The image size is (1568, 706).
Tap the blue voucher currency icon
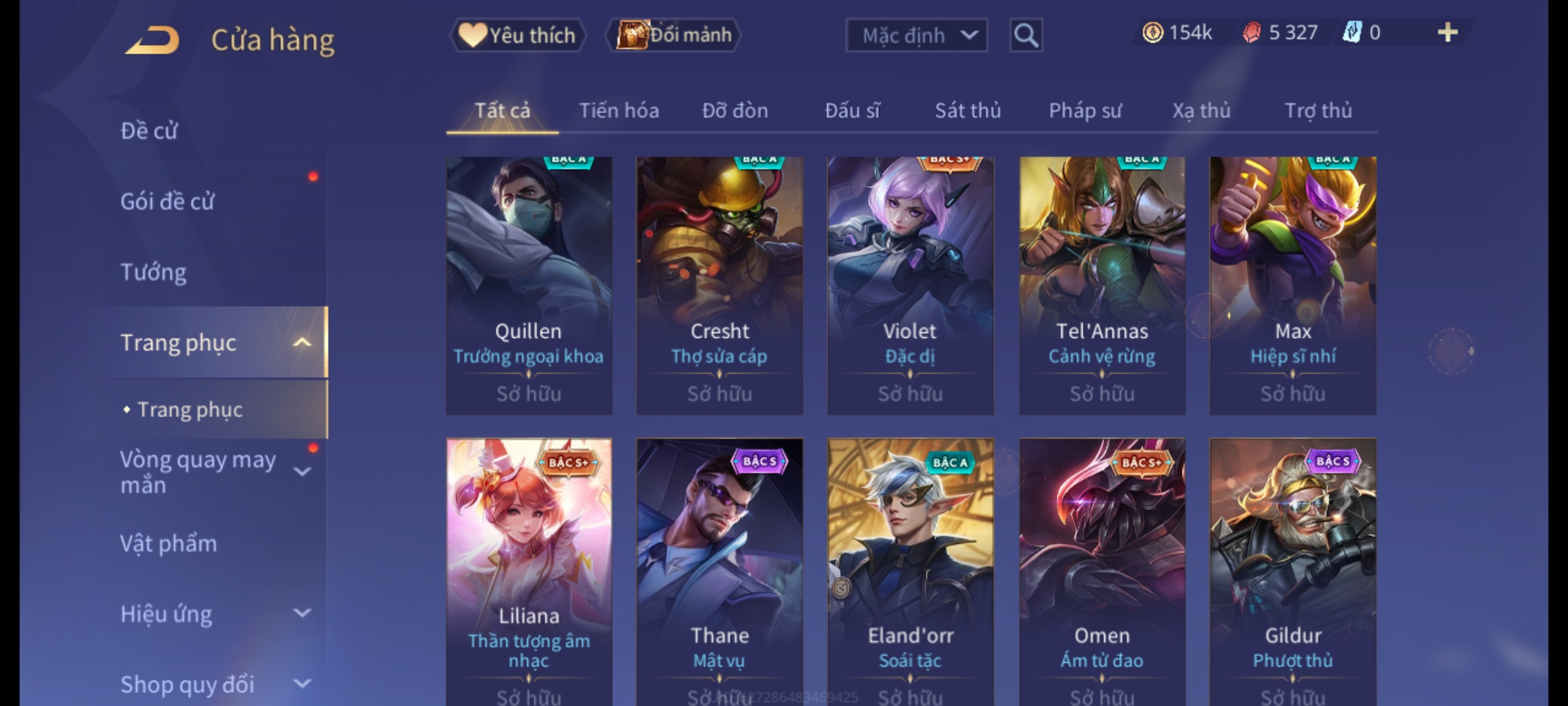(x=1351, y=32)
